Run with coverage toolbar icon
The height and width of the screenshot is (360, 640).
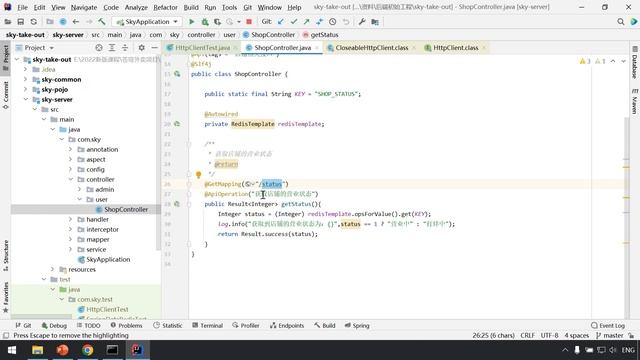tap(218, 22)
